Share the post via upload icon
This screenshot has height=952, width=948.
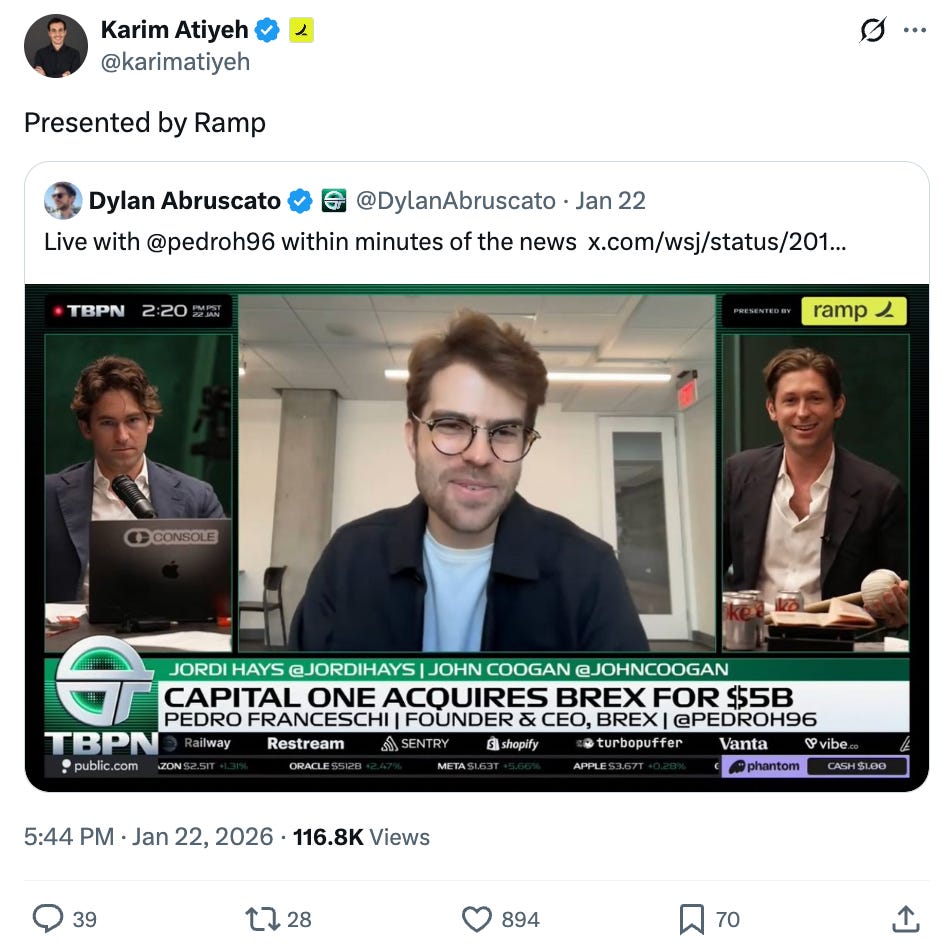(905, 919)
